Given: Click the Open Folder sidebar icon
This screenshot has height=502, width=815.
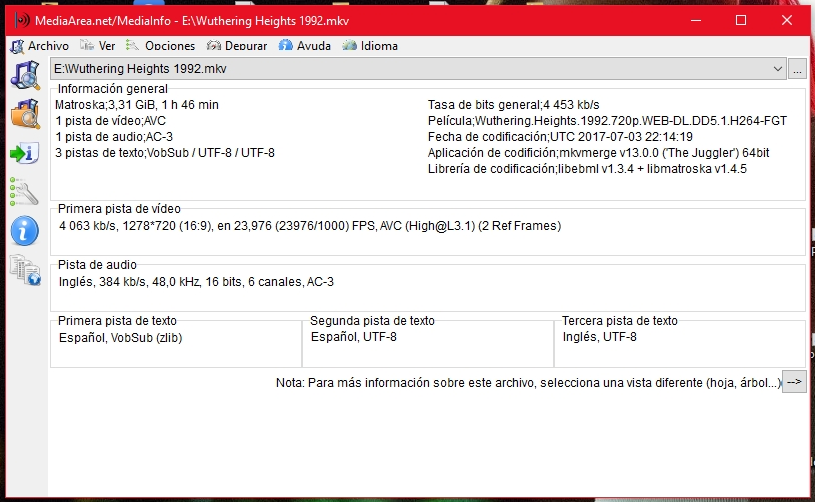Looking at the screenshot, I should coord(25,114).
